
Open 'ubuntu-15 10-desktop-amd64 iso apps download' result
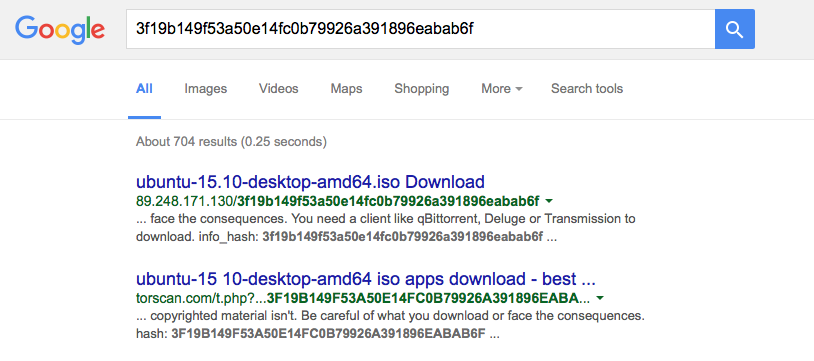[x=365, y=279]
